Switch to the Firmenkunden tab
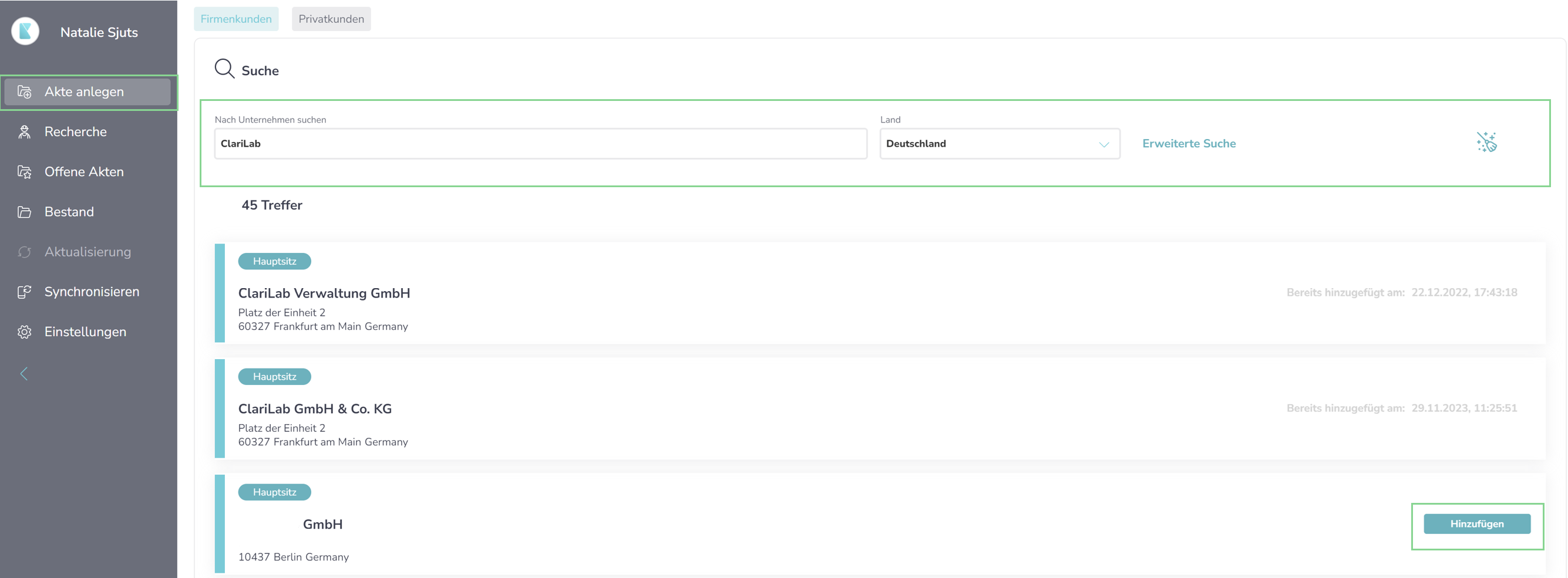Screen dimensions: 1568x578 click(236, 19)
